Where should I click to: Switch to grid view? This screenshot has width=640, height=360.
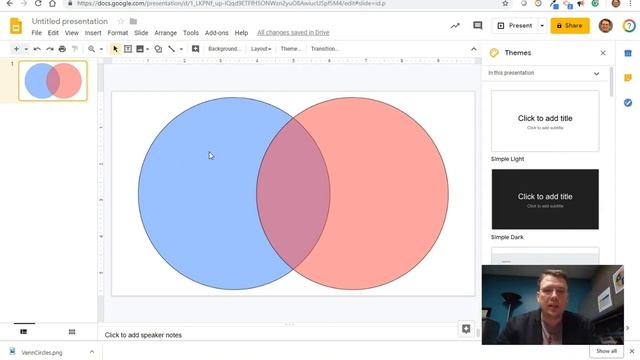tap(72, 331)
